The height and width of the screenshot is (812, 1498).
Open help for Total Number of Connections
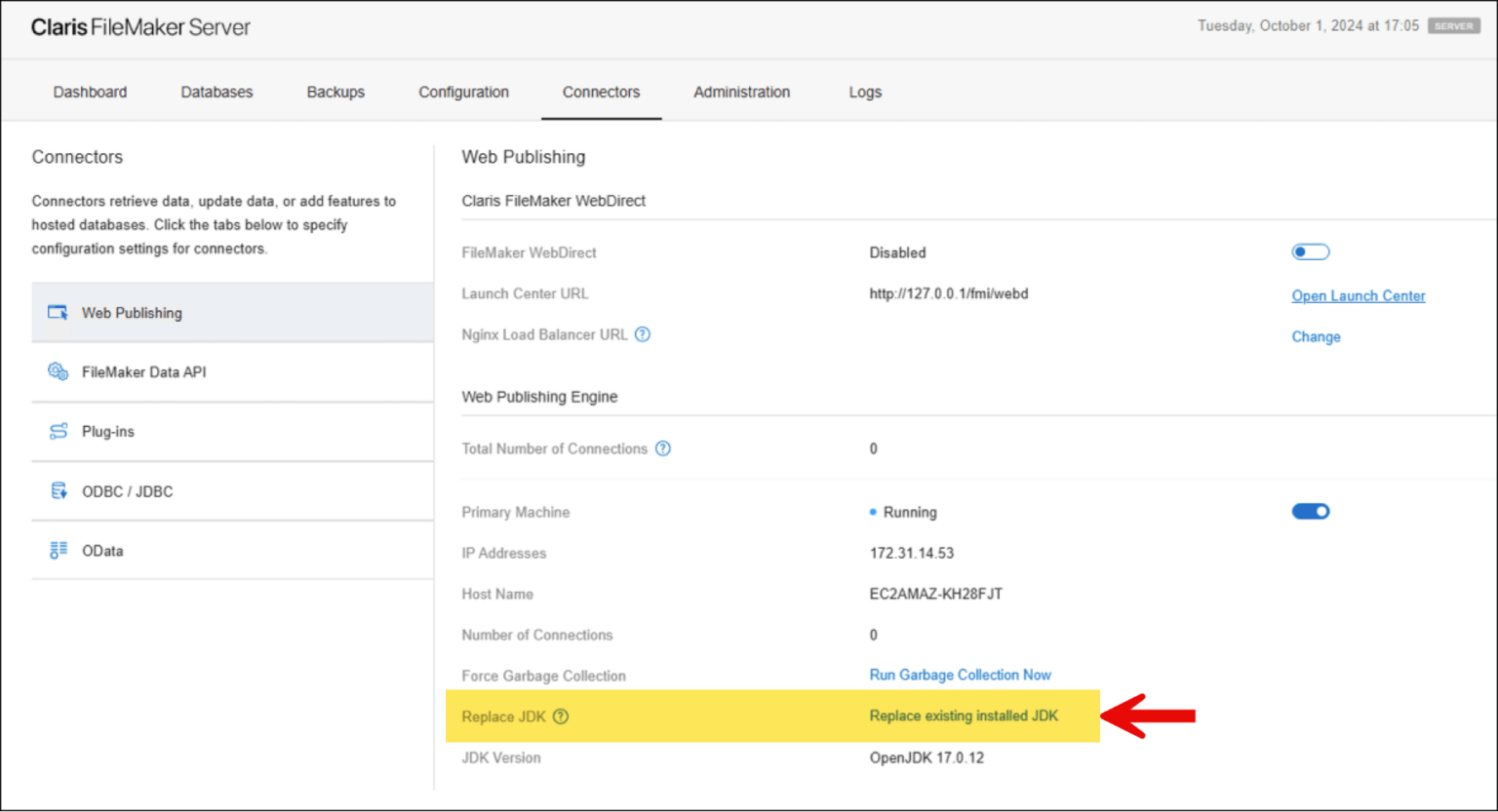(663, 448)
